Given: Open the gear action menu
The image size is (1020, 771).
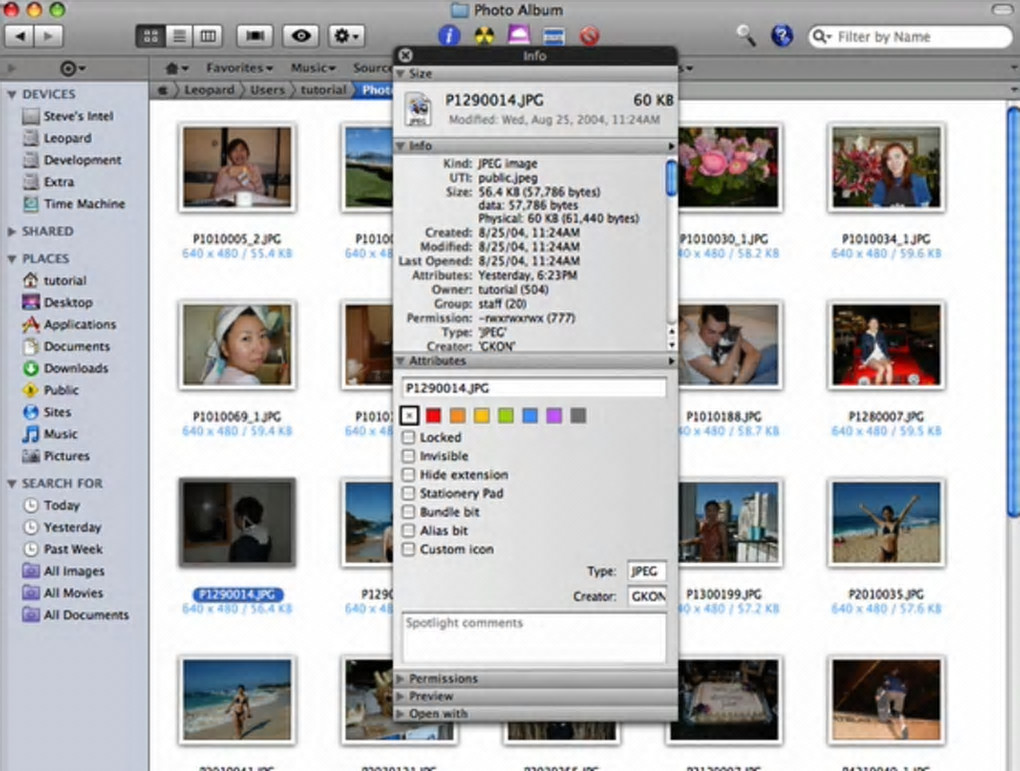Looking at the screenshot, I should click(x=346, y=36).
